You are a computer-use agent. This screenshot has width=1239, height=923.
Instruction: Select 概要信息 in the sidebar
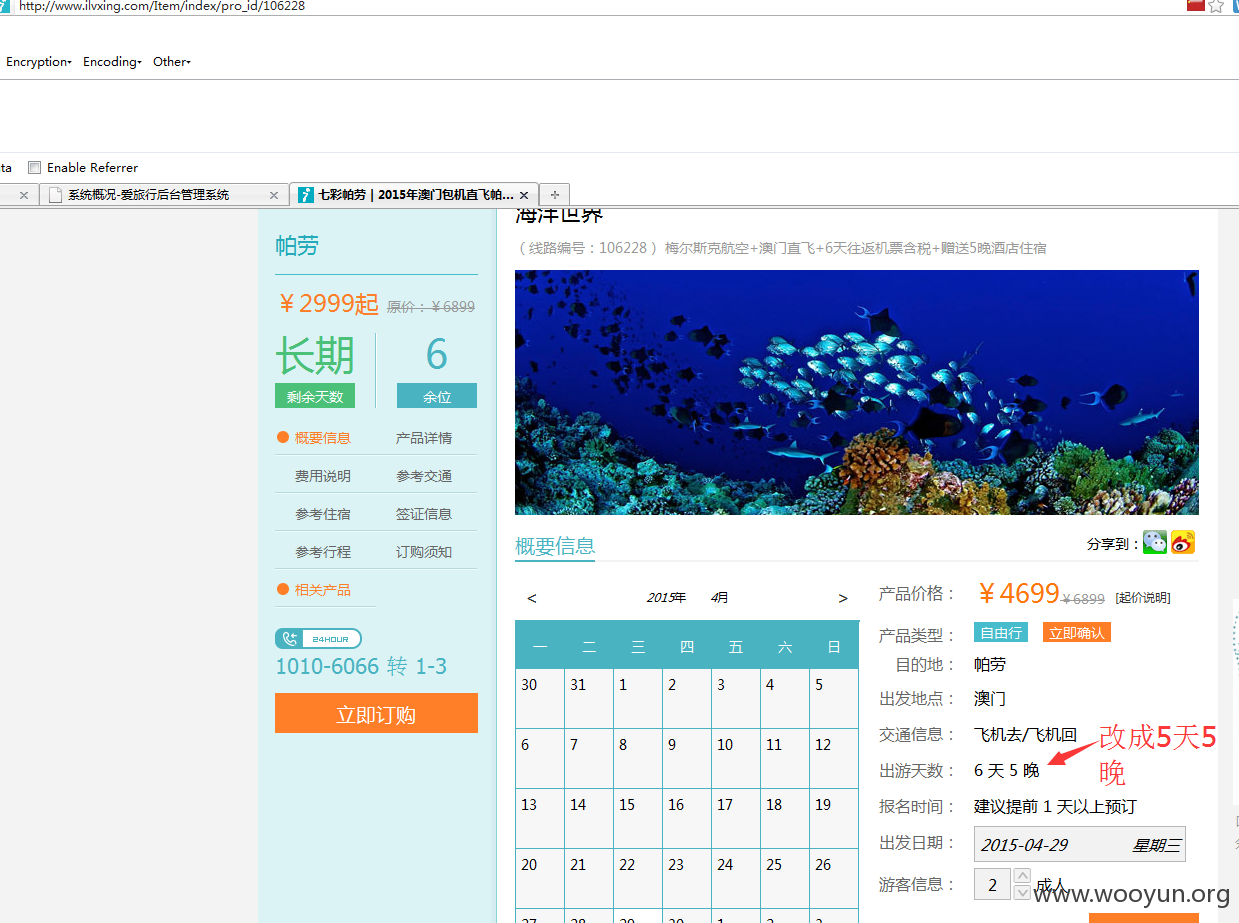pyautogui.click(x=322, y=438)
